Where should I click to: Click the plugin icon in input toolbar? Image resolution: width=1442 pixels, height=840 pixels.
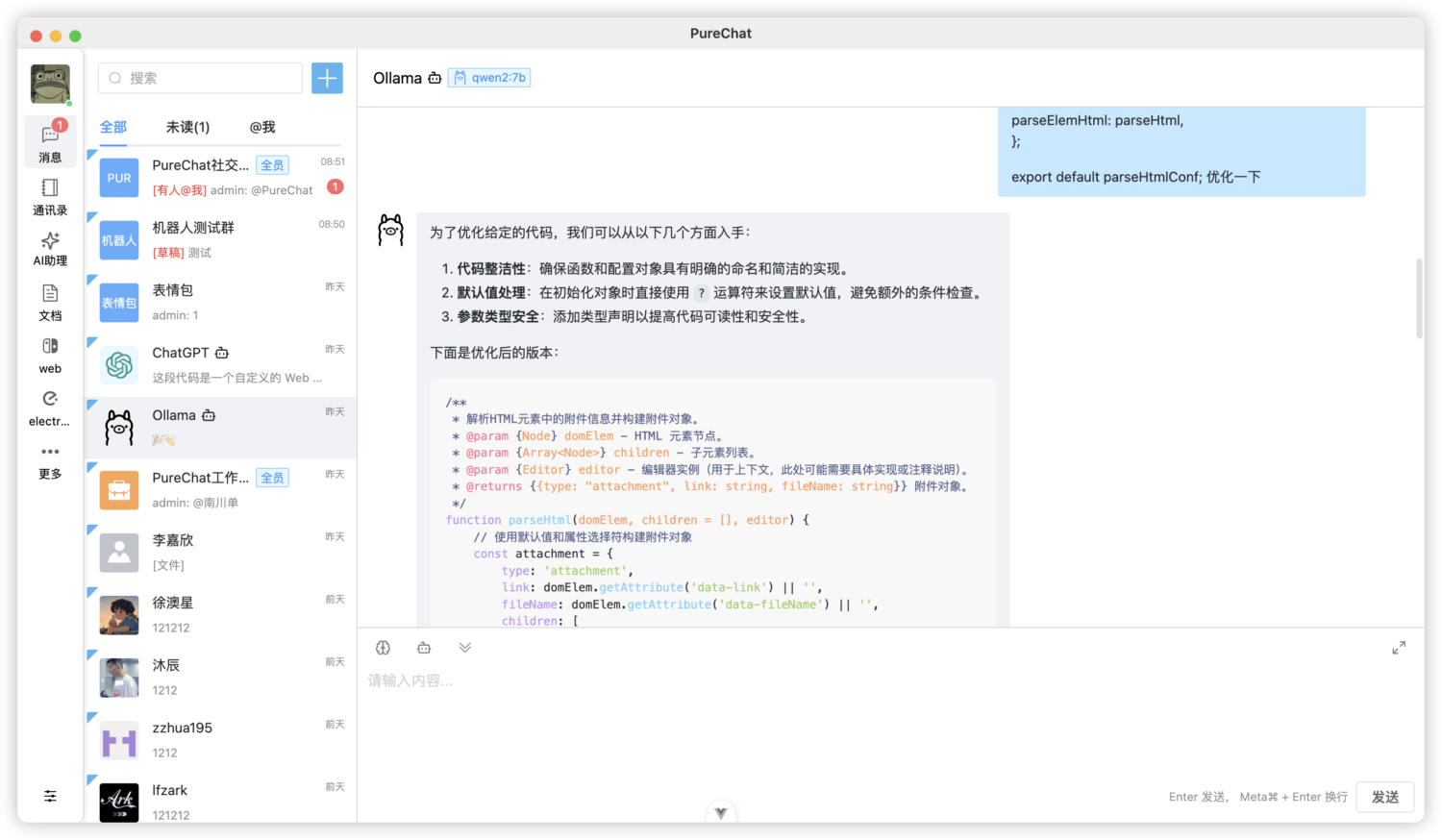click(383, 648)
